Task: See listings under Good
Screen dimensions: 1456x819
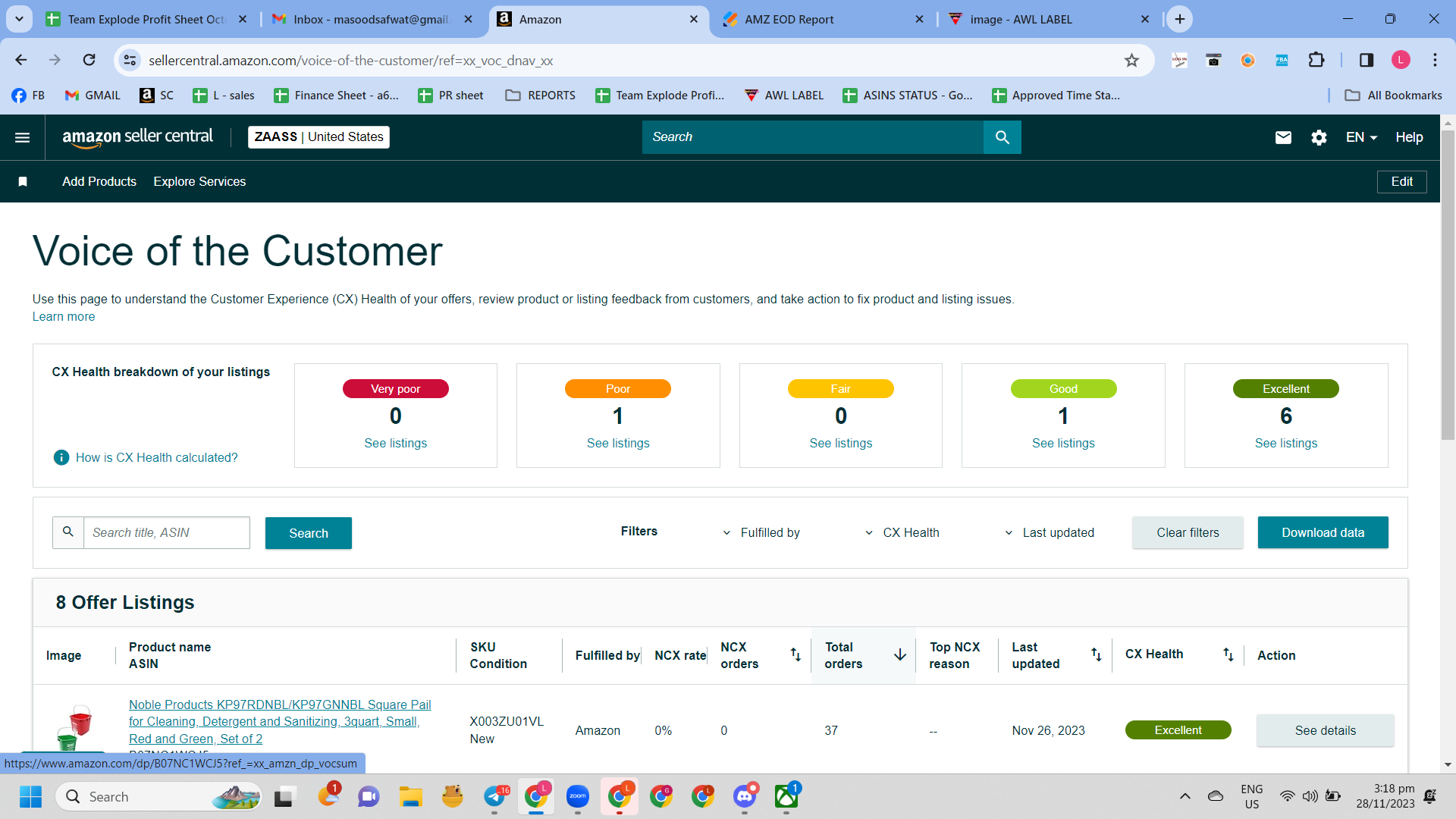Action: (x=1063, y=443)
